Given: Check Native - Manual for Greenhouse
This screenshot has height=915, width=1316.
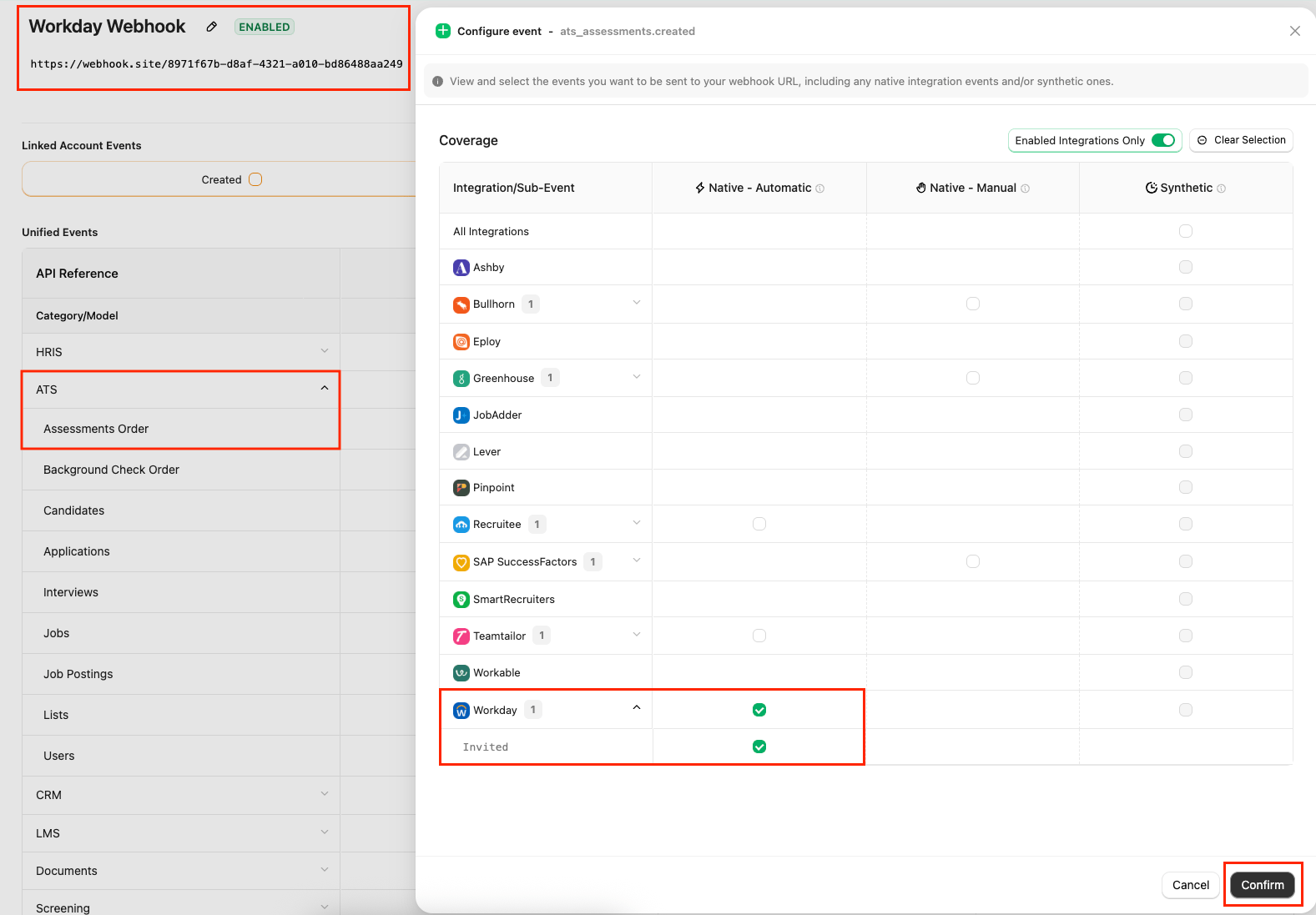Looking at the screenshot, I should 973,378.
